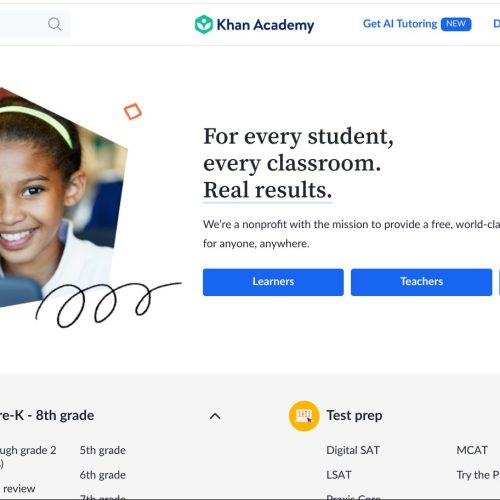Click the NEW badge beside AI Tutoring
500x500 pixels.
(456, 24)
